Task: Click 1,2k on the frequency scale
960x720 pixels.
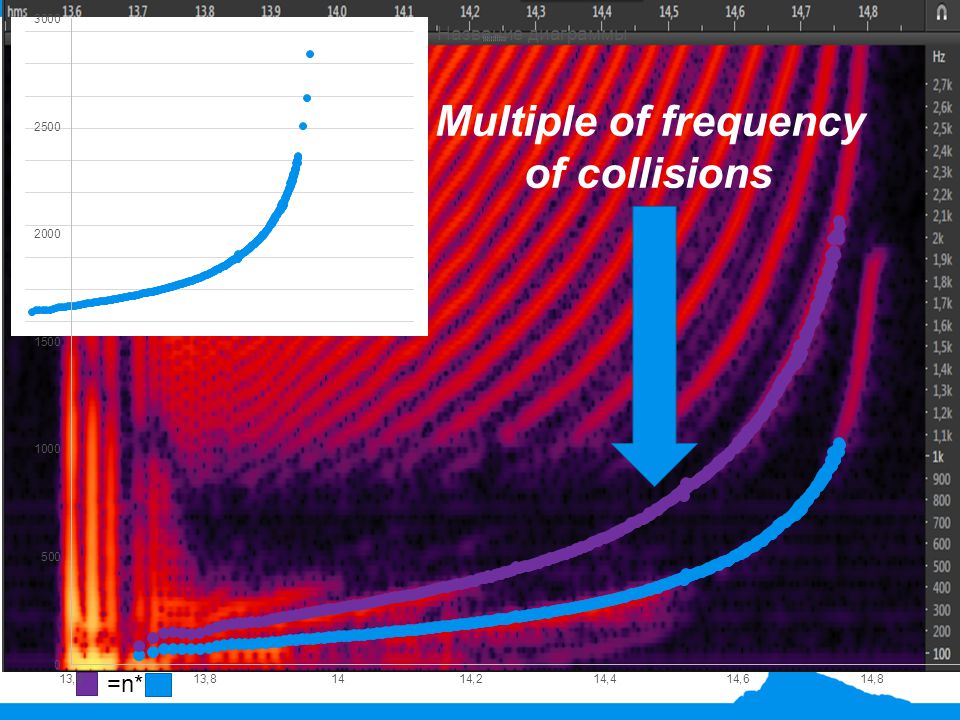Action: [x=942, y=413]
